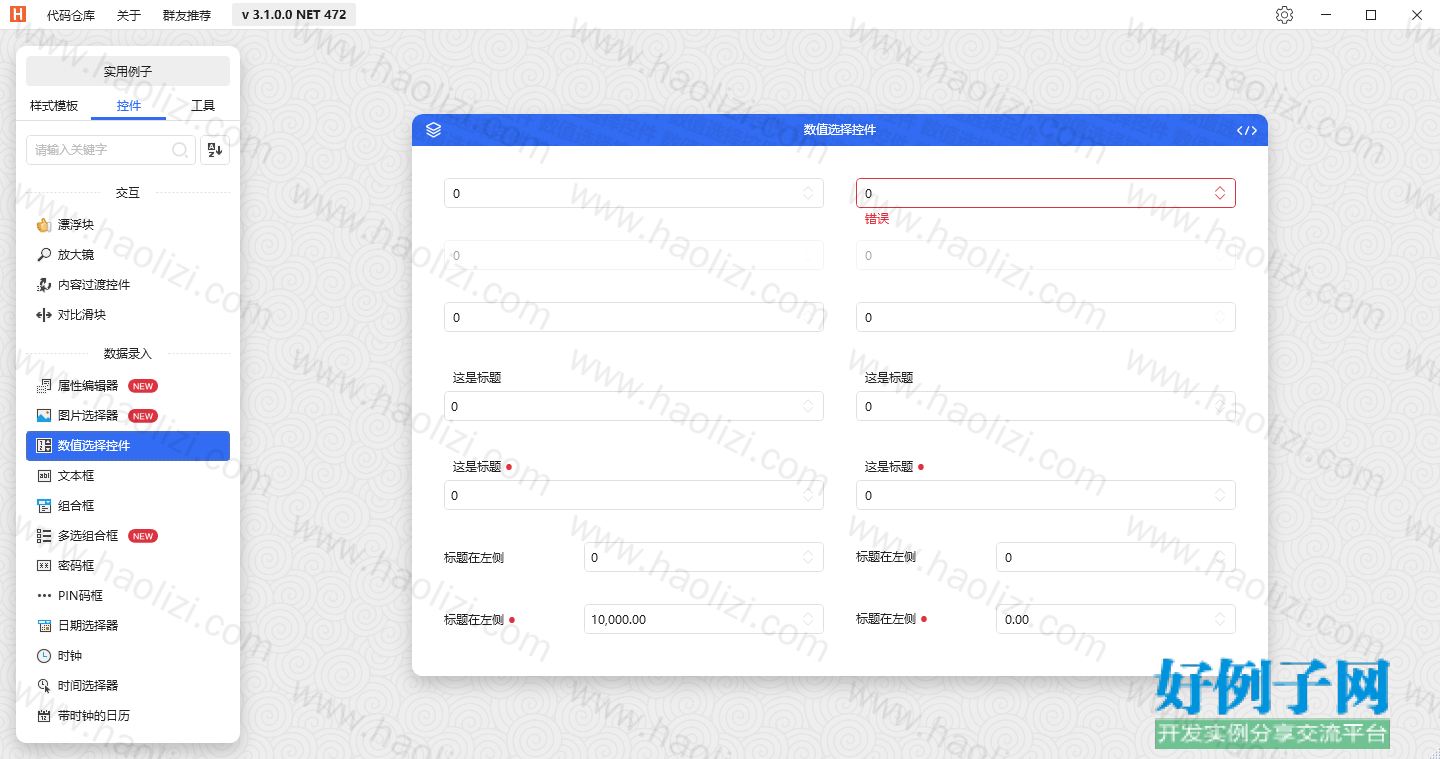Click the icon beside 组合框
This screenshot has width=1440, height=759.
pos(44,506)
